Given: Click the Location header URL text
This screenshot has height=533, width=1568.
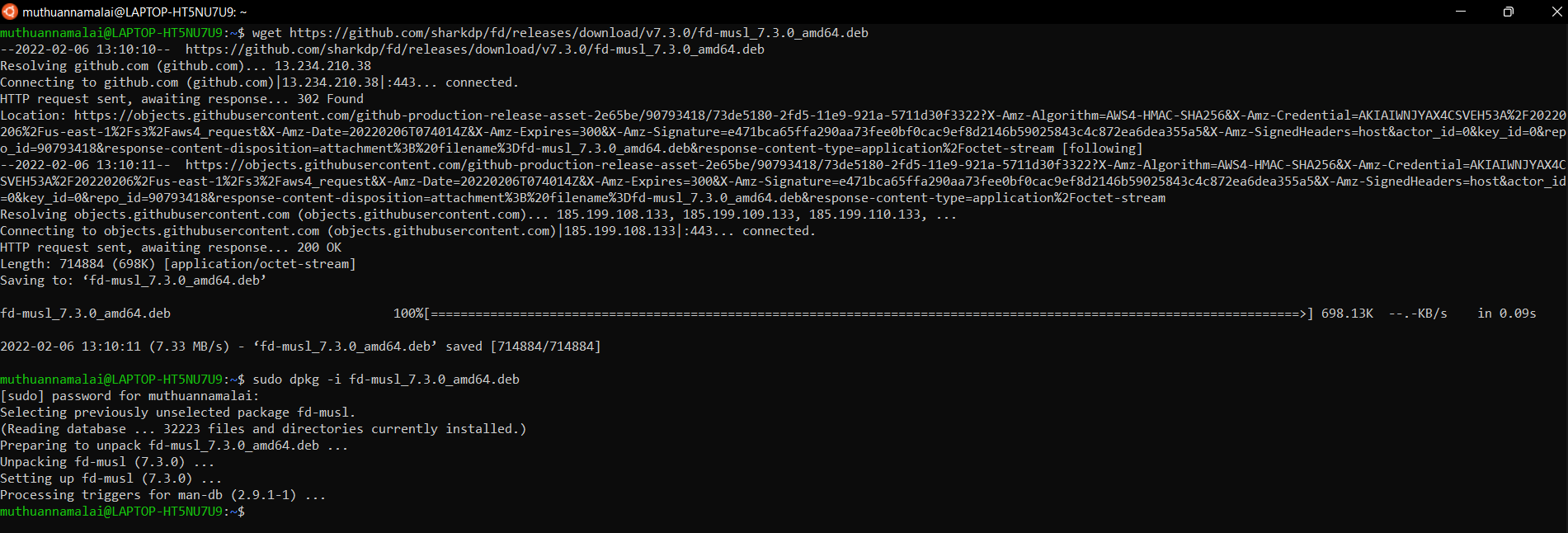Looking at the screenshot, I should coord(495,115).
